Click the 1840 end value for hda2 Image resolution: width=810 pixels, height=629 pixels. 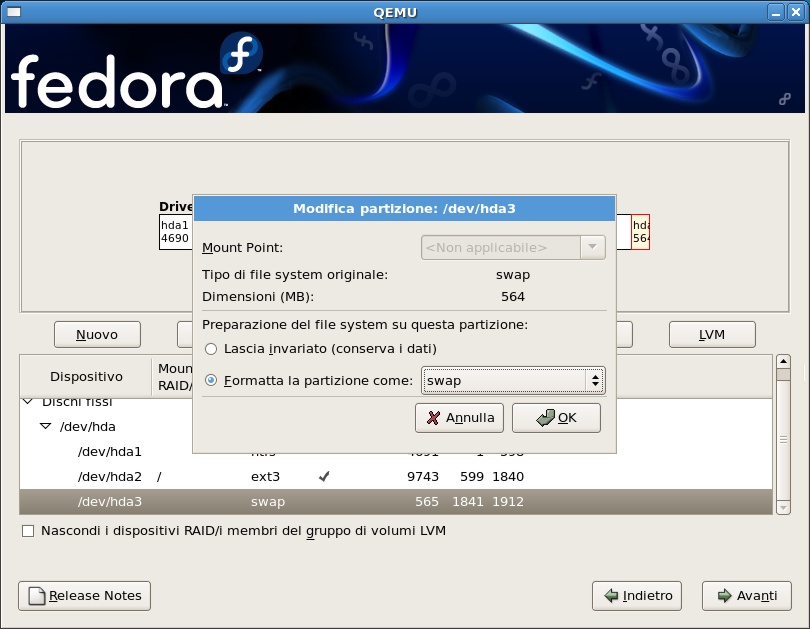pyautogui.click(x=508, y=476)
